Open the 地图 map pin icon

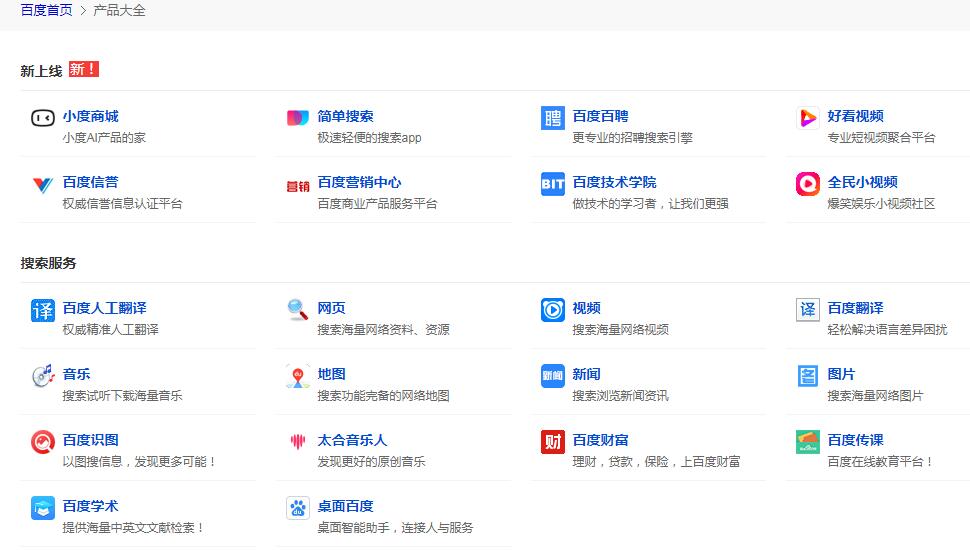(298, 376)
